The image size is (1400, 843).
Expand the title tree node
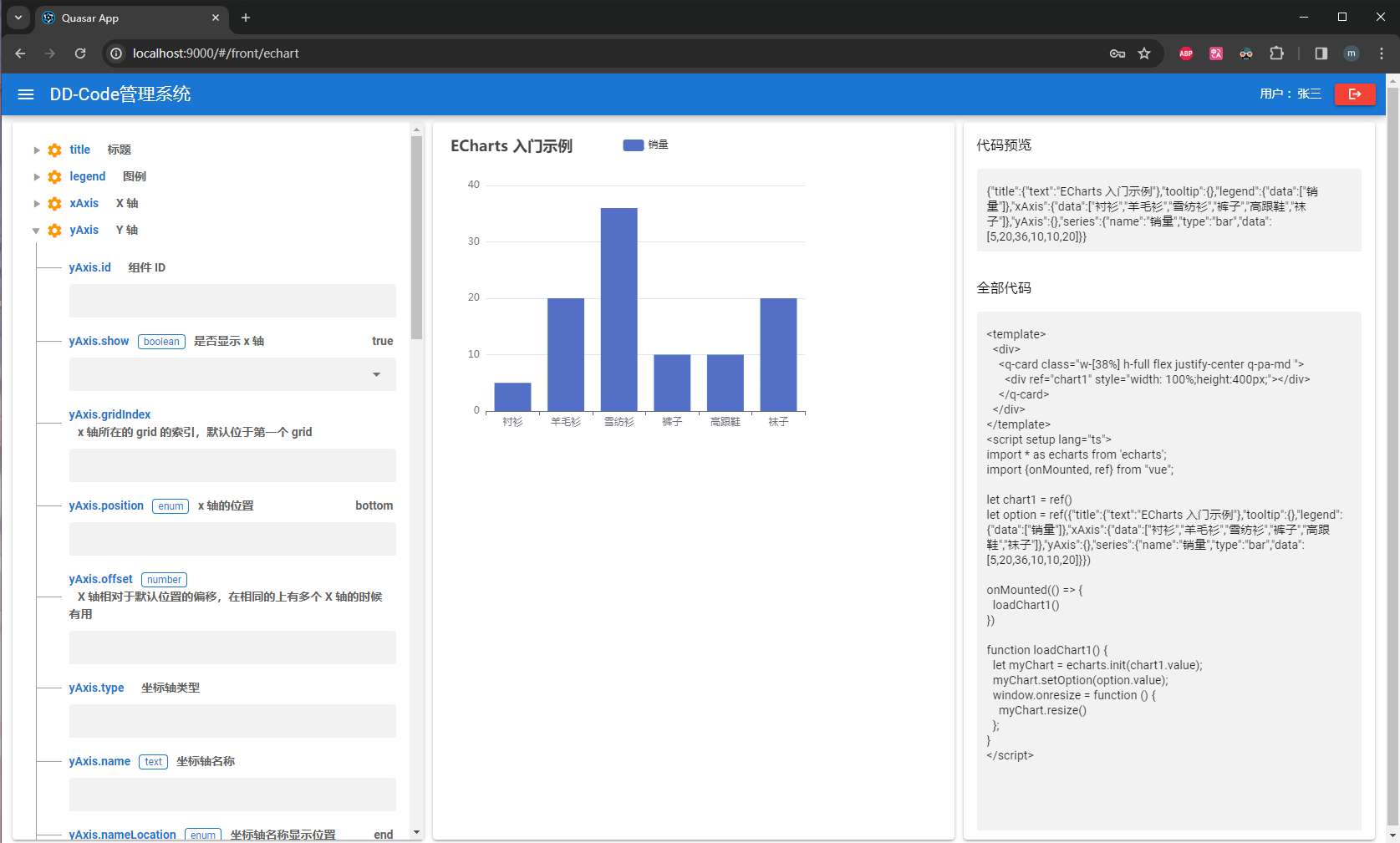pyautogui.click(x=36, y=150)
